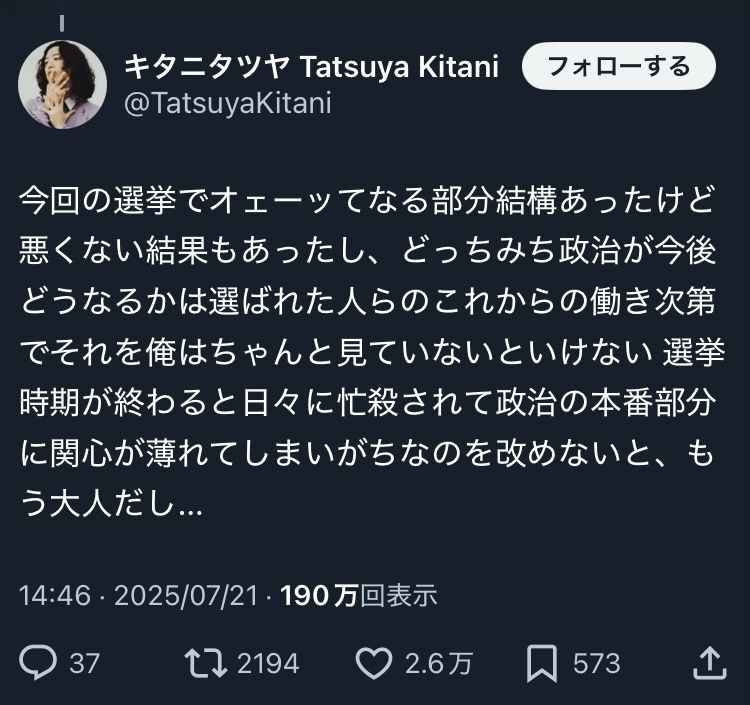Viewport: 750px width, 705px height.
Task: Click the reply speech bubble icon
Action: 39,663
